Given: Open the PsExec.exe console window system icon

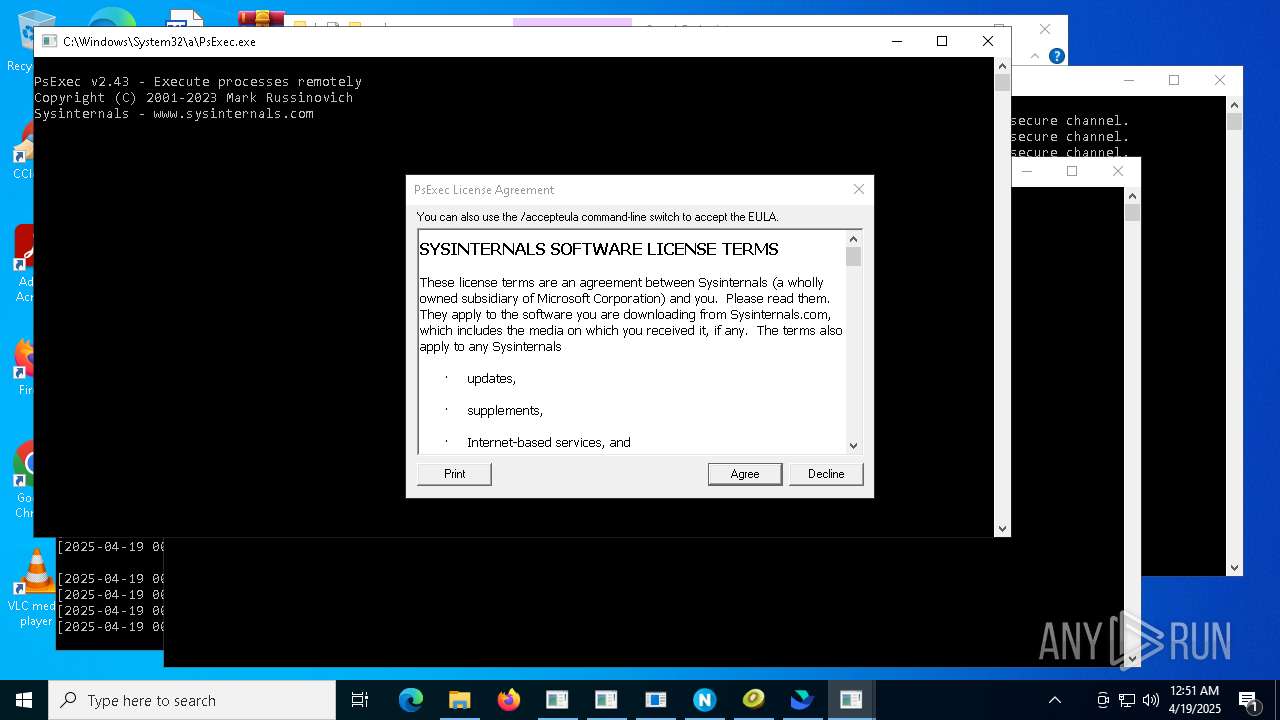Looking at the screenshot, I should coord(48,42).
